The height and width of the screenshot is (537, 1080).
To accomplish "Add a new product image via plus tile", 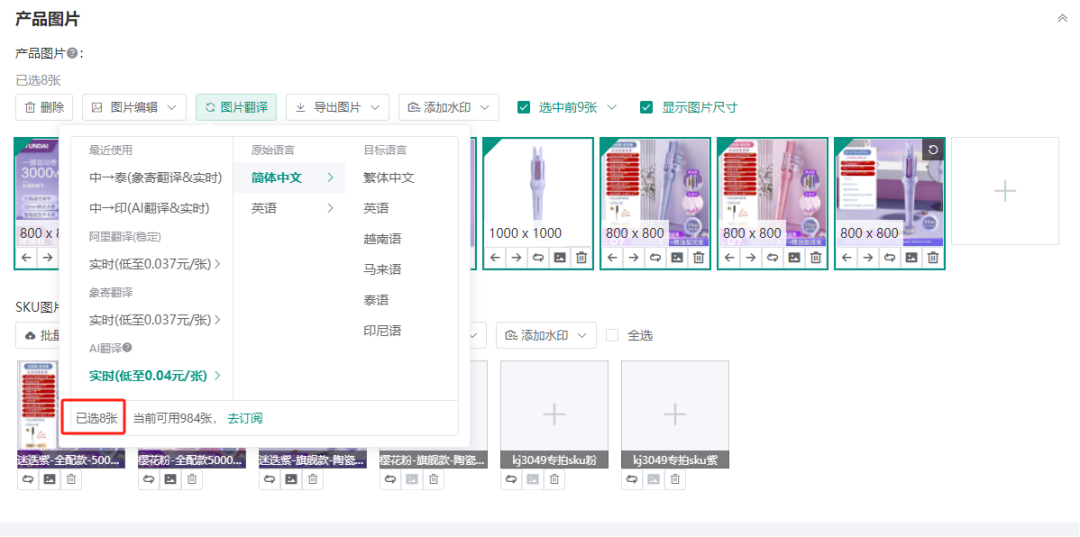I will point(1005,191).
